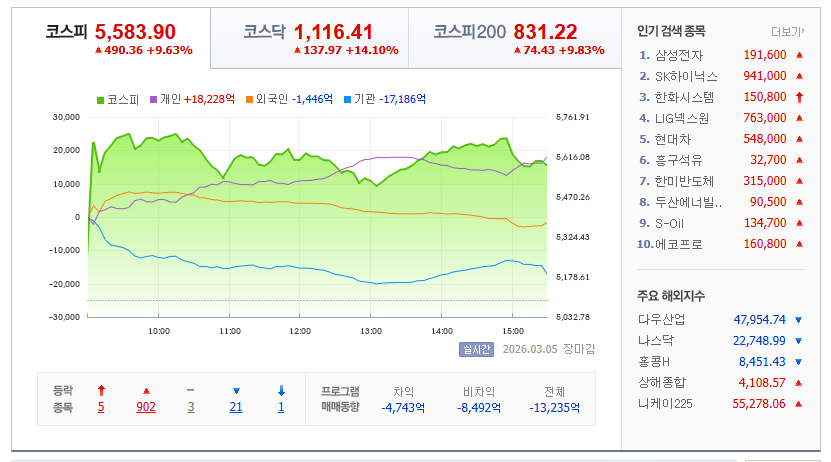This screenshot has width=831, height=462.
Task: Open 니케이225 overseas index
Action: click(x=665, y=404)
